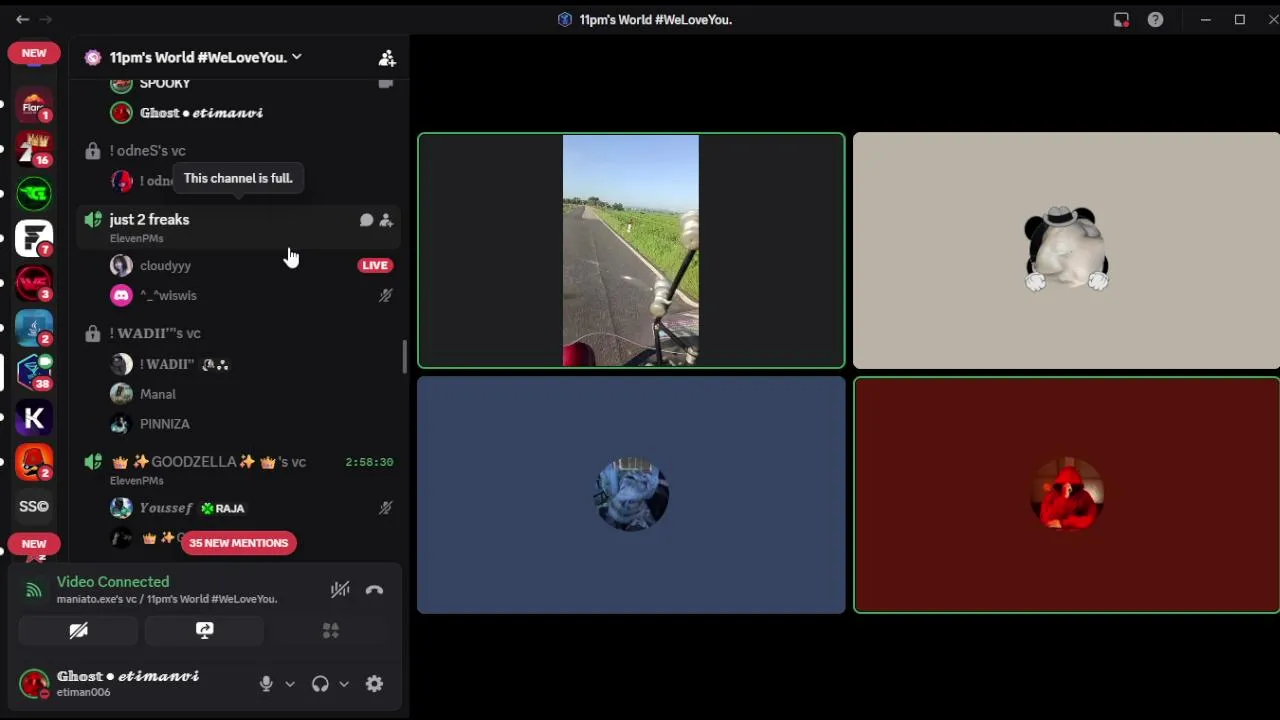
Task: Select the ElevenPMs label under just 2 freaks
Action: tap(136, 239)
